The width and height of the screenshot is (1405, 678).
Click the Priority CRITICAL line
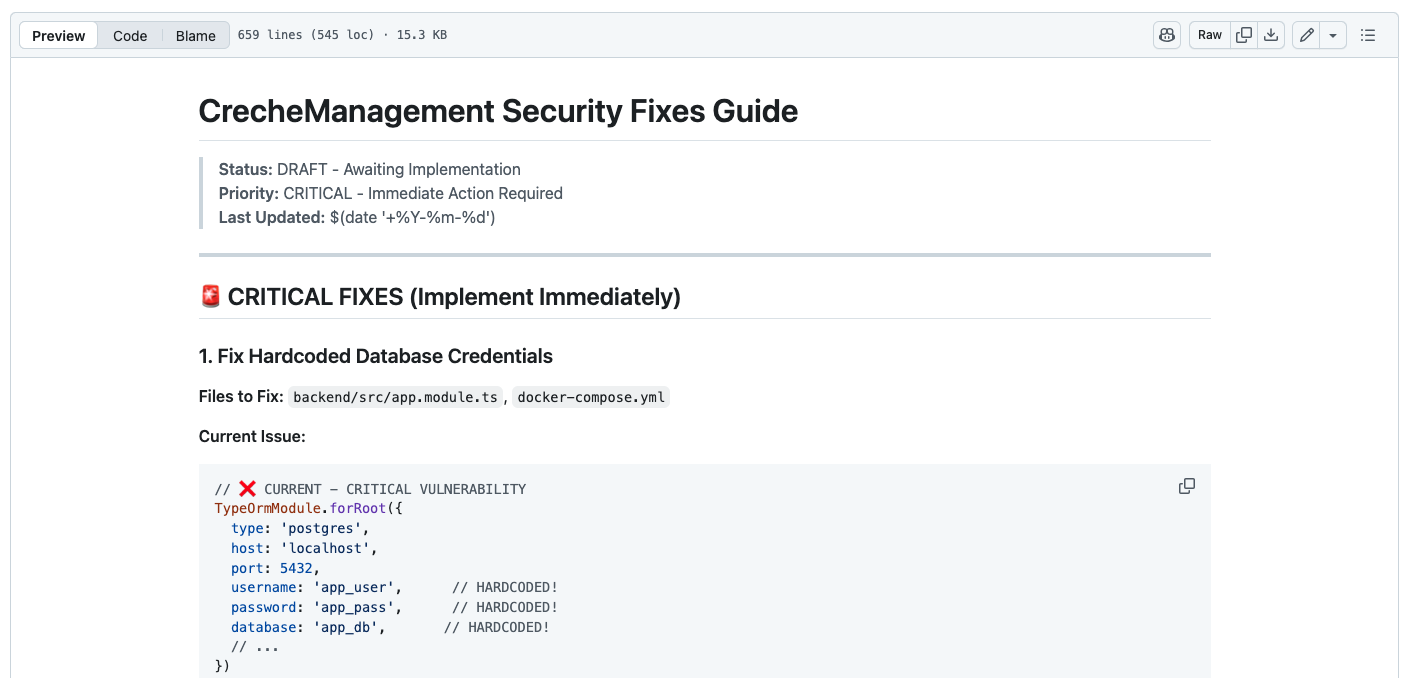(x=391, y=193)
